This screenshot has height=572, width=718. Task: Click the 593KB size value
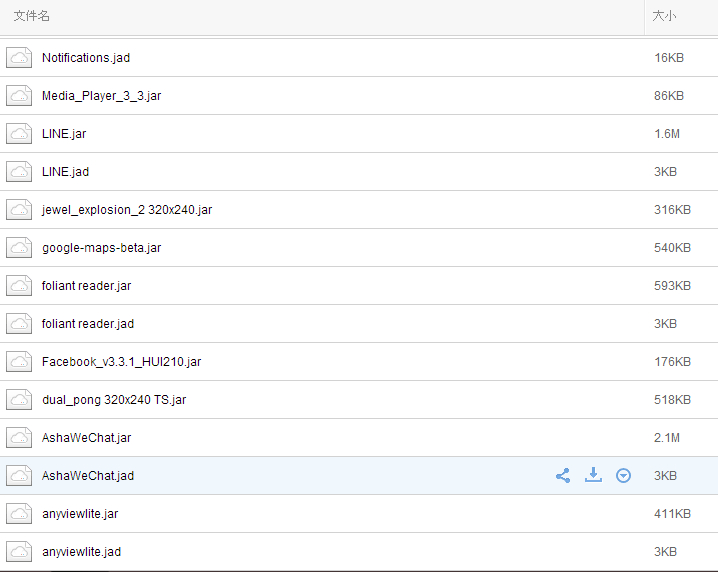click(672, 286)
